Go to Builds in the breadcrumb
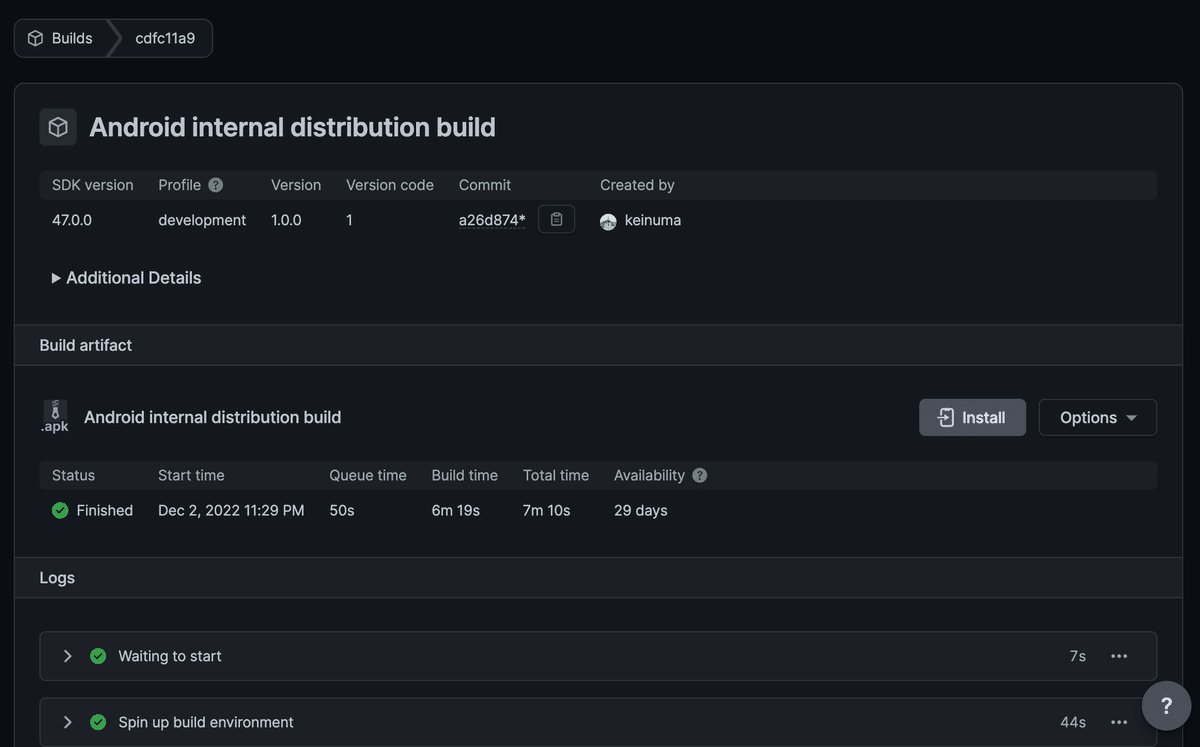The width and height of the screenshot is (1200, 747). click(x=71, y=38)
